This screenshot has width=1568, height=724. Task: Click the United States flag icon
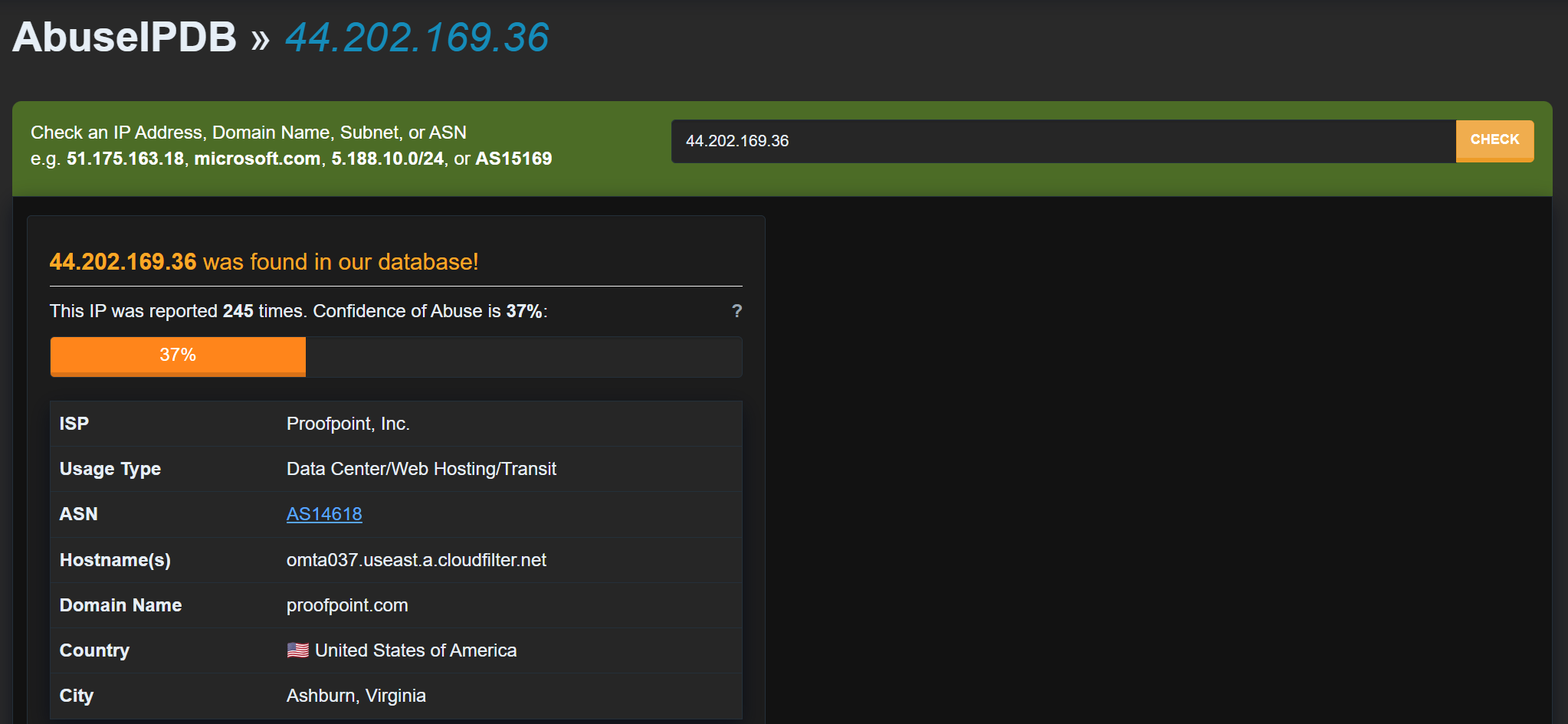[297, 650]
